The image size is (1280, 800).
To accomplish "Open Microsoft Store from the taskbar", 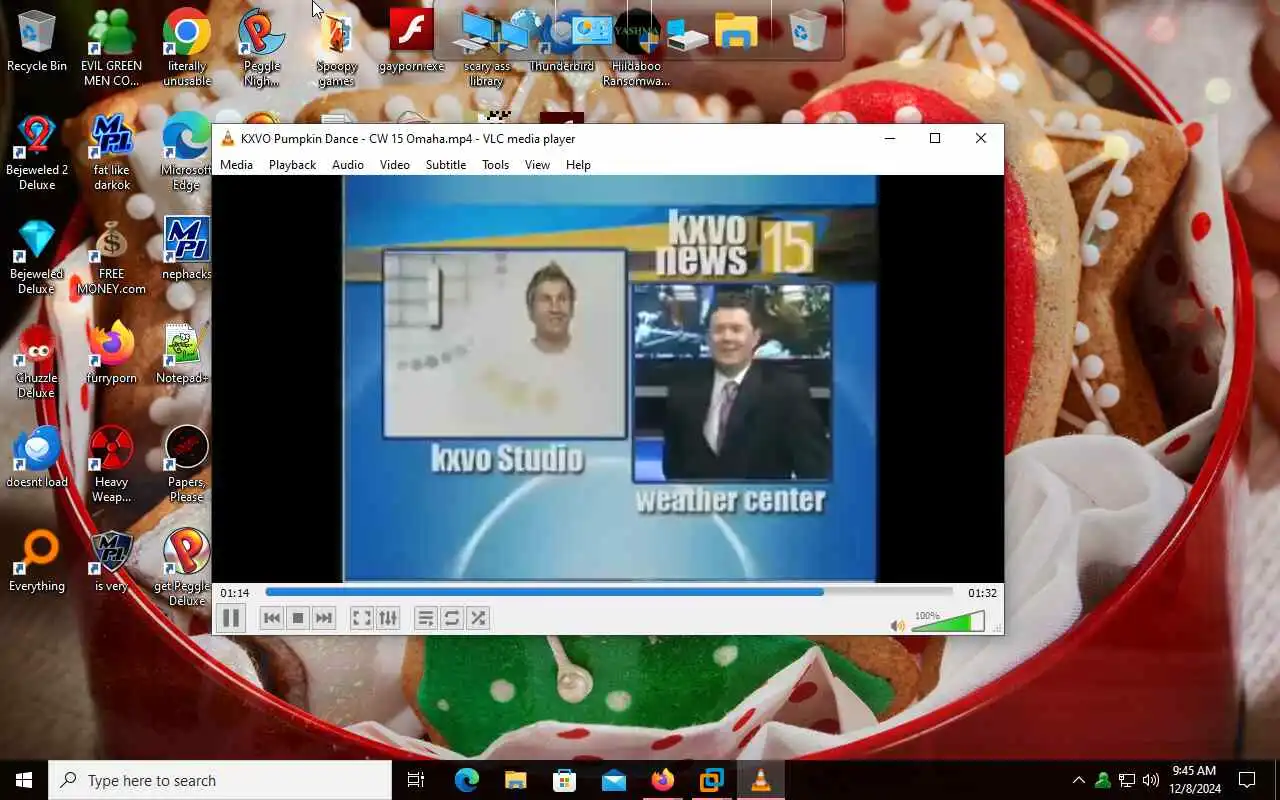I will point(564,780).
